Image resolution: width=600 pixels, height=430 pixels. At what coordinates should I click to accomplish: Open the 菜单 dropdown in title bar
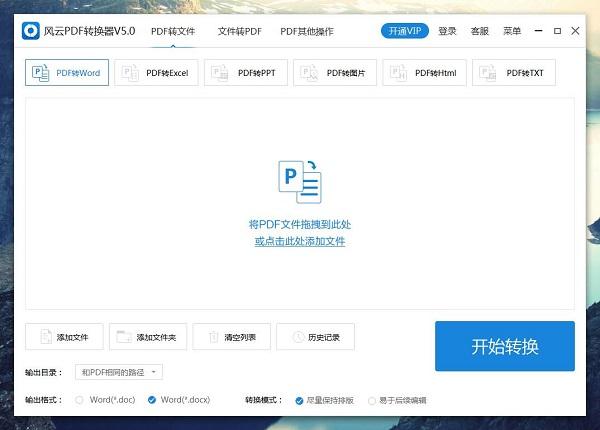click(512, 31)
